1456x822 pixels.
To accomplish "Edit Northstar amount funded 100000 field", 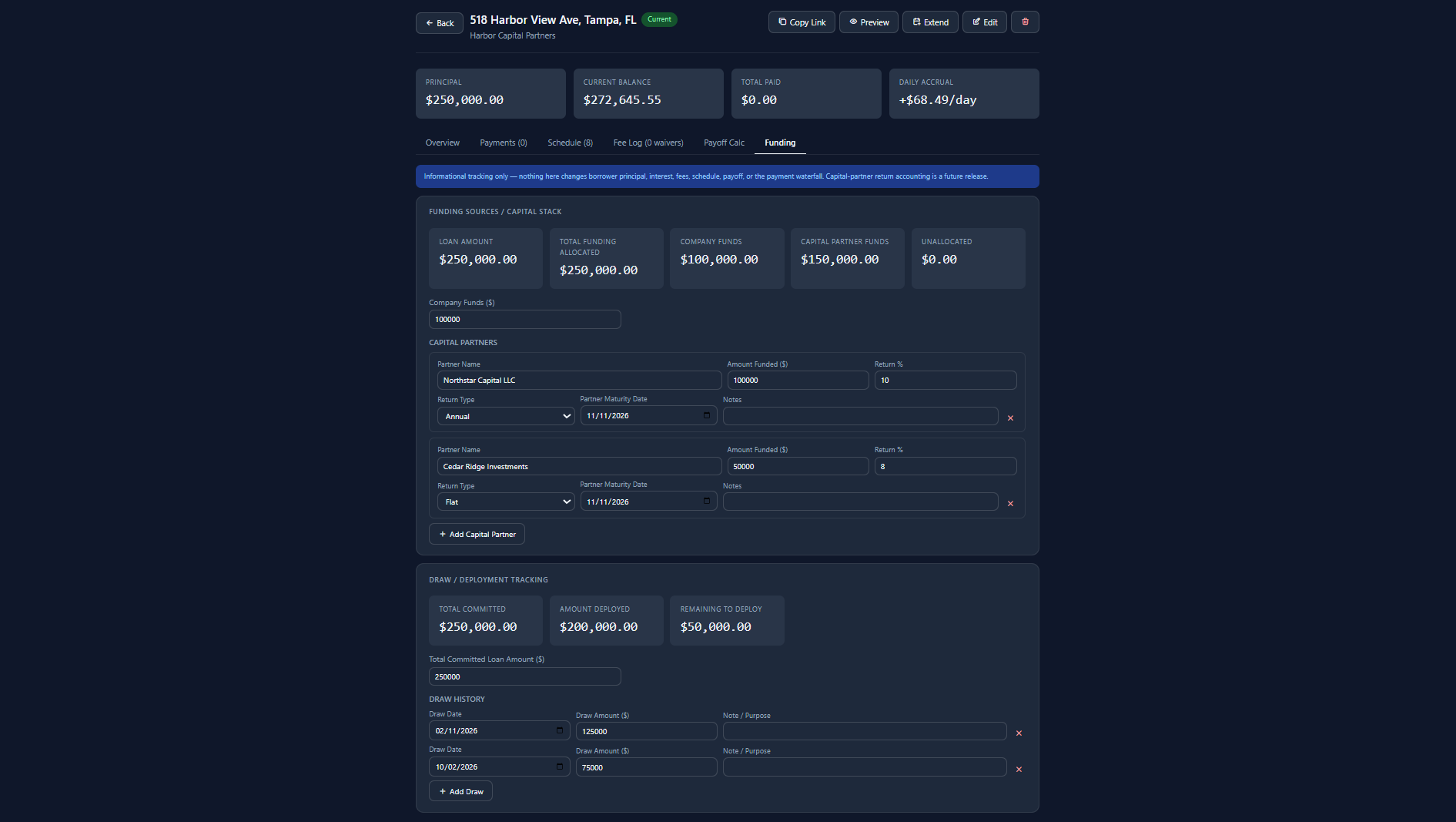I will coord(798,380).
